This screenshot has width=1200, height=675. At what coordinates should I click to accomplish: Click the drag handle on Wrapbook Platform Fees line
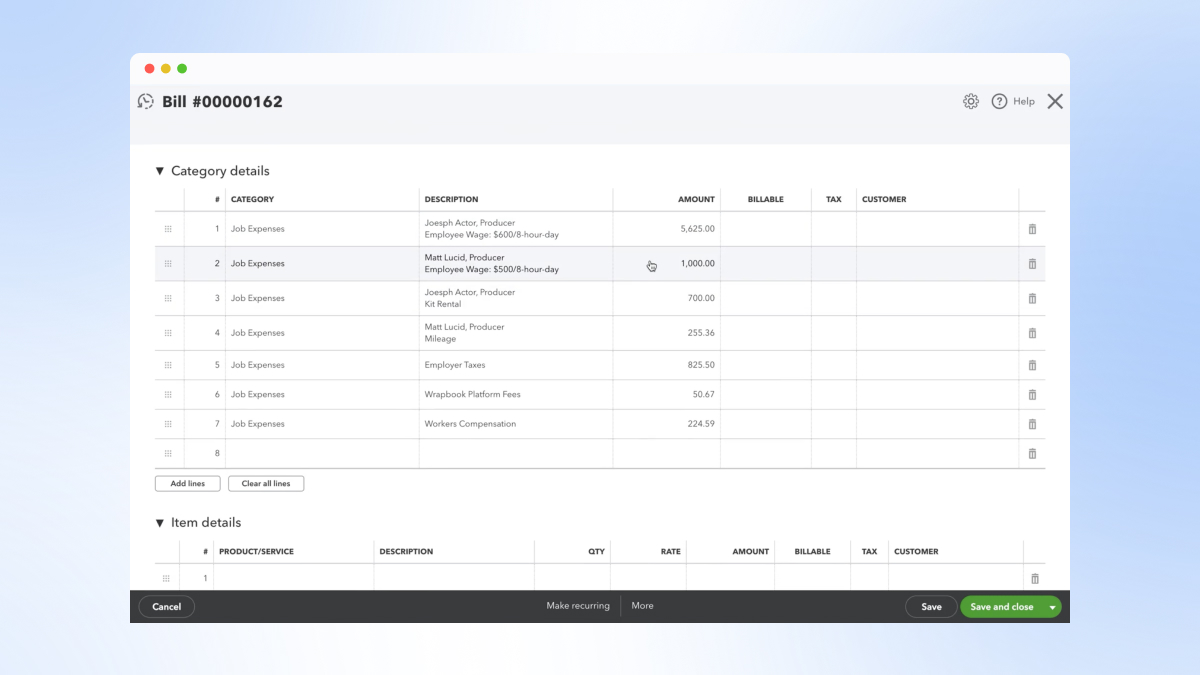(x=168, y=394)
